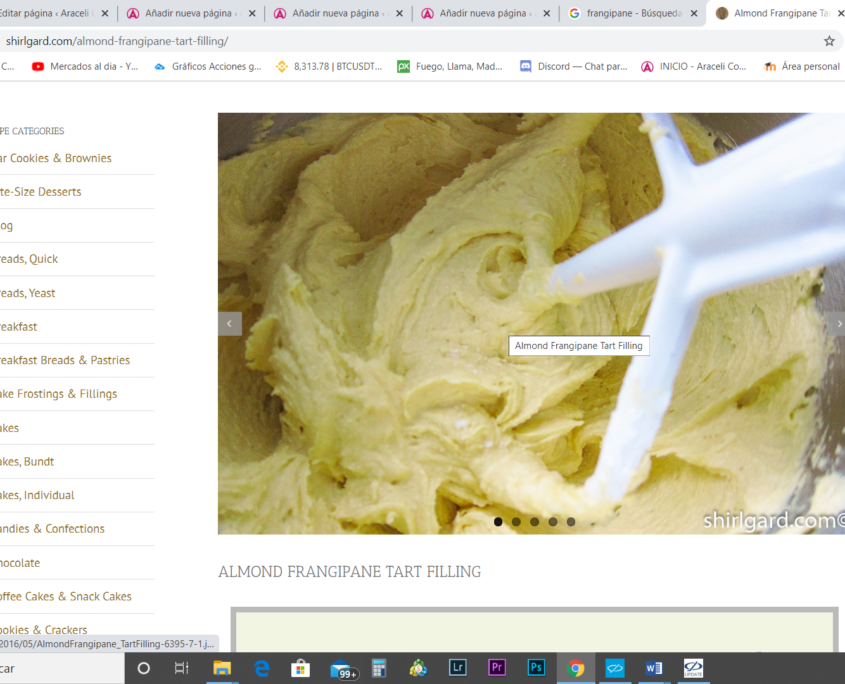The height and width of the screenshot is (684, 845).
Task: Open the Bite-Size Desserts category
Action: coord(40,192)
